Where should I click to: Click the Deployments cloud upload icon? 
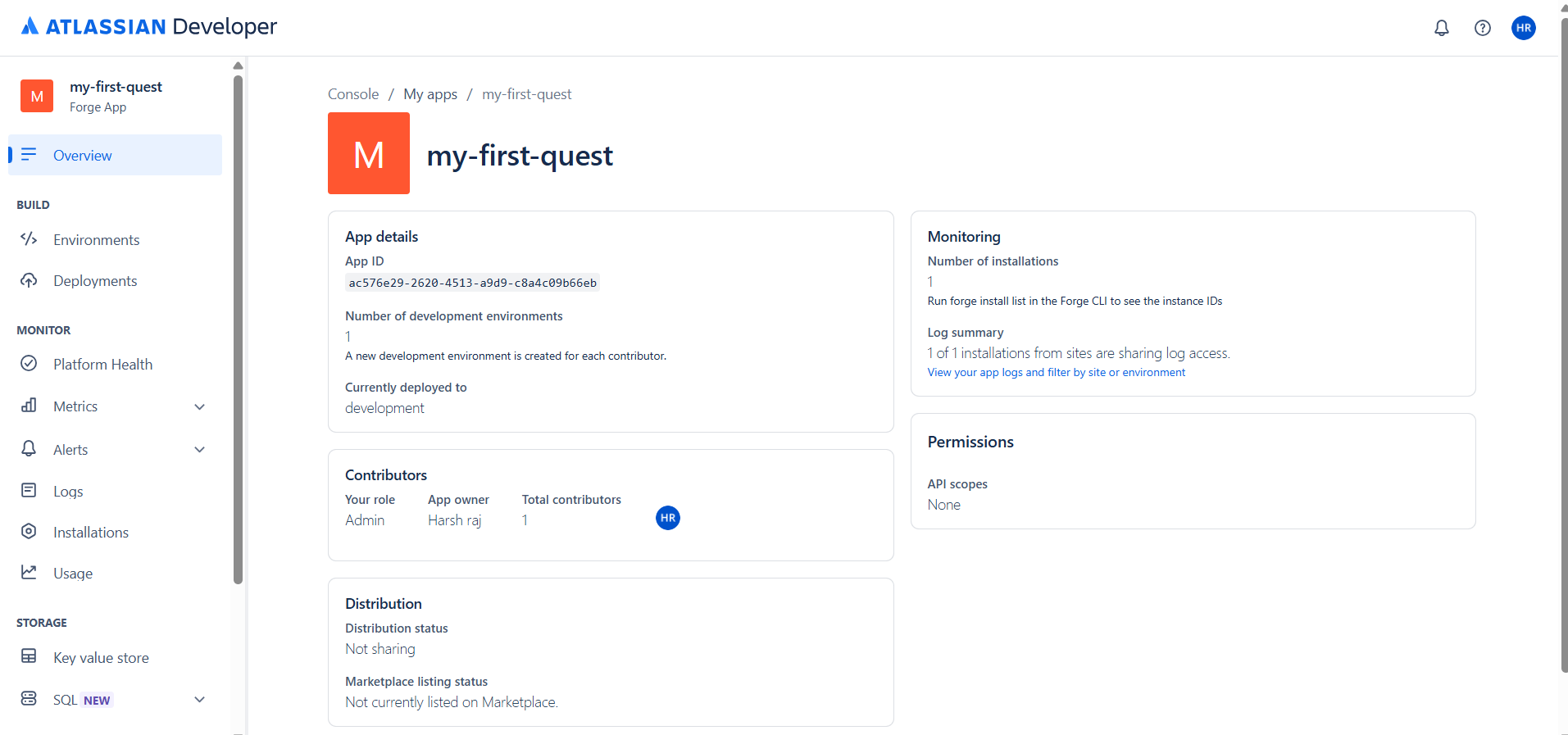point(29,280)
